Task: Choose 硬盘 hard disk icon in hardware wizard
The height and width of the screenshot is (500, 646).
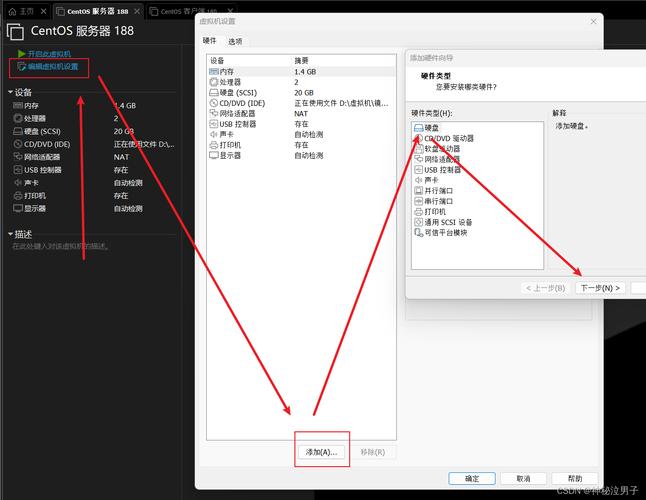Action: tap(419, 128)
